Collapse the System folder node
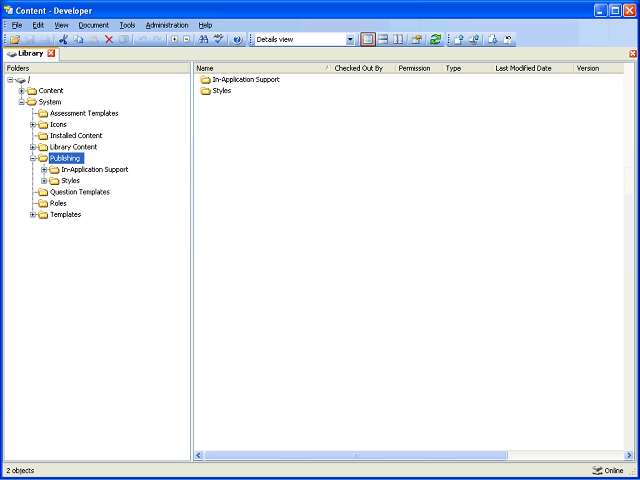Viewport: 640px width, 480px height. (22, 102)
